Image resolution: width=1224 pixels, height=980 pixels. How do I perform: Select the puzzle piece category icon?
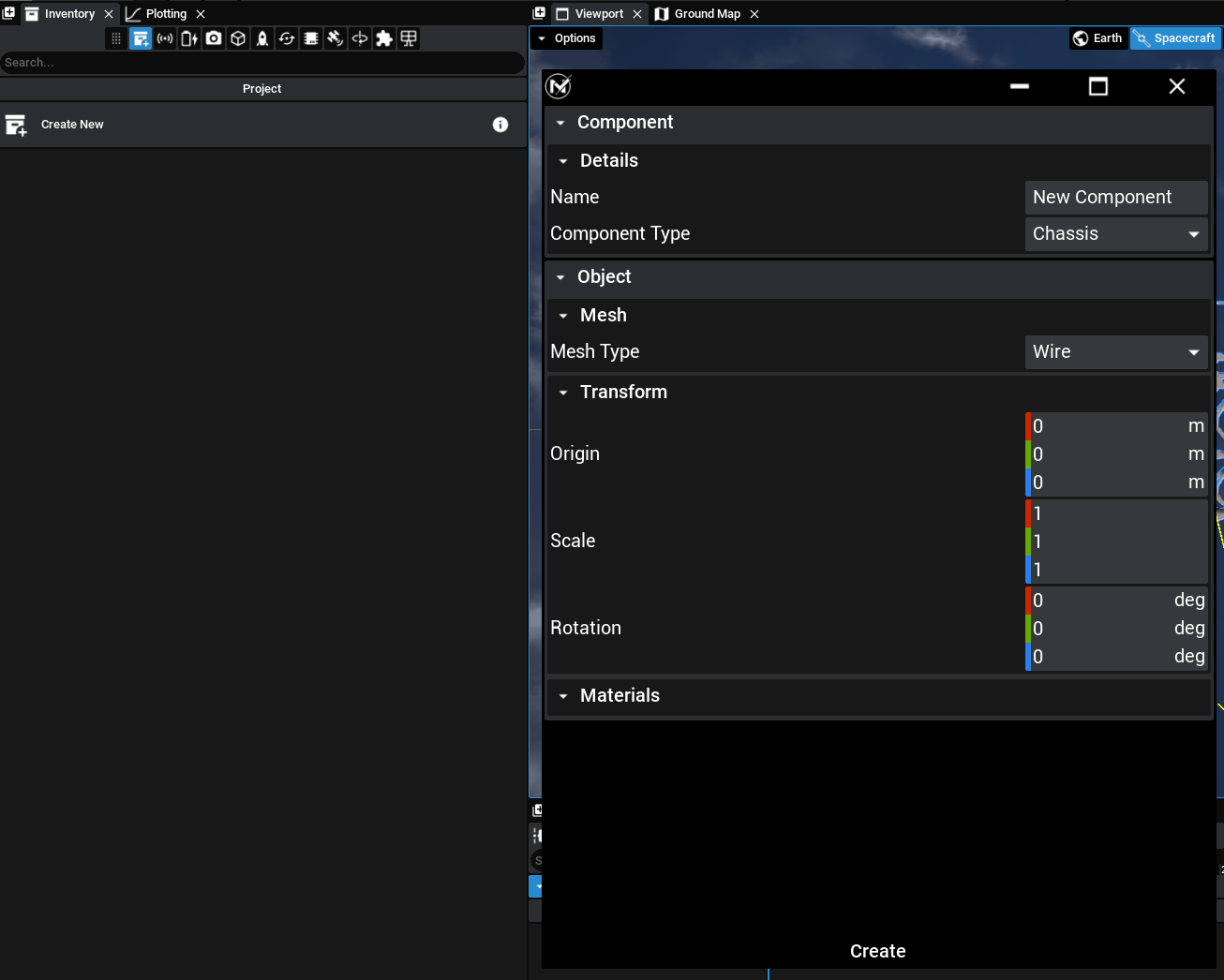[x=384, y=38]
